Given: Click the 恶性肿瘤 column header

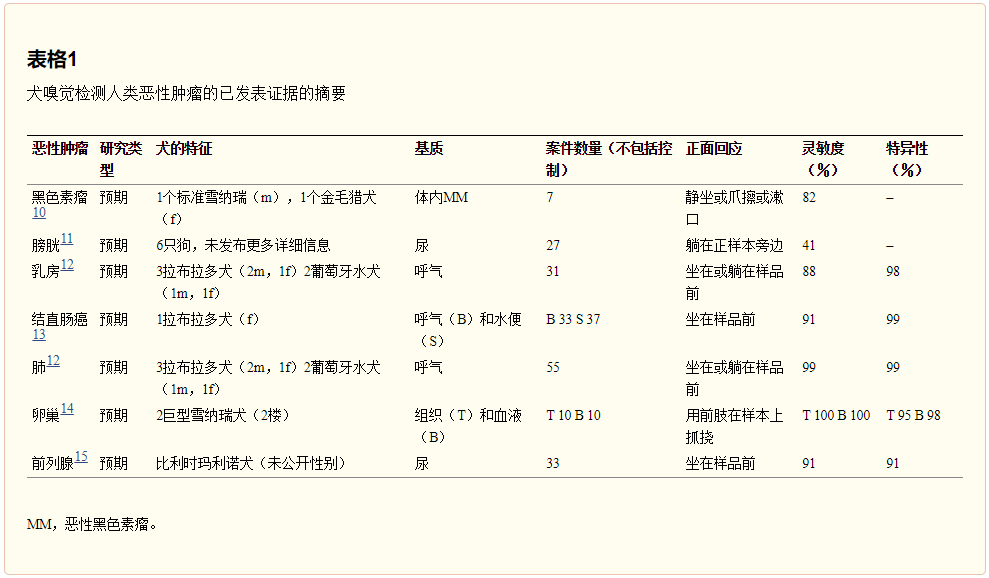Looking at the screenshot, I should [59, 149].
